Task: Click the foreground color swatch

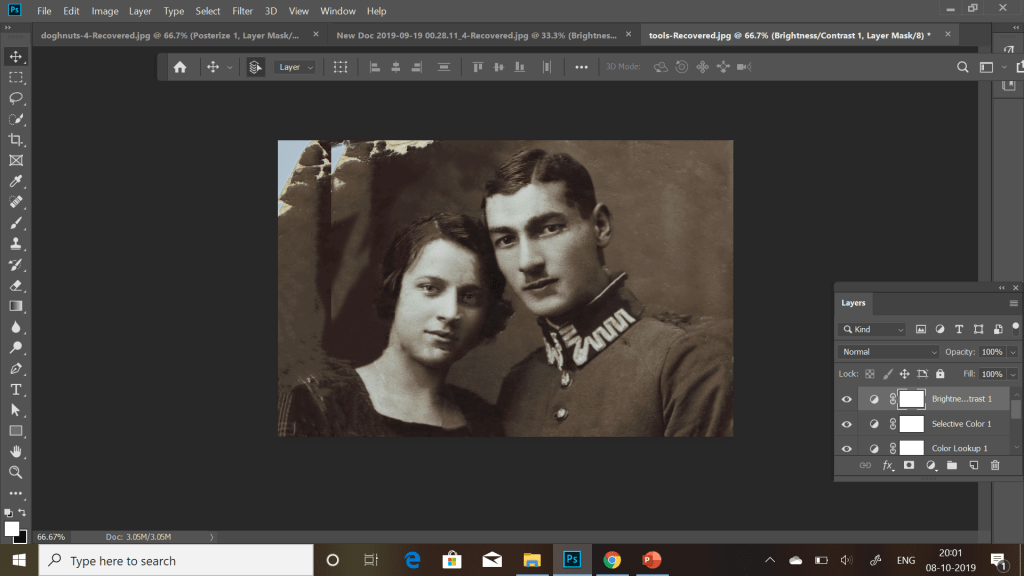Action: [x=12, y=528]
